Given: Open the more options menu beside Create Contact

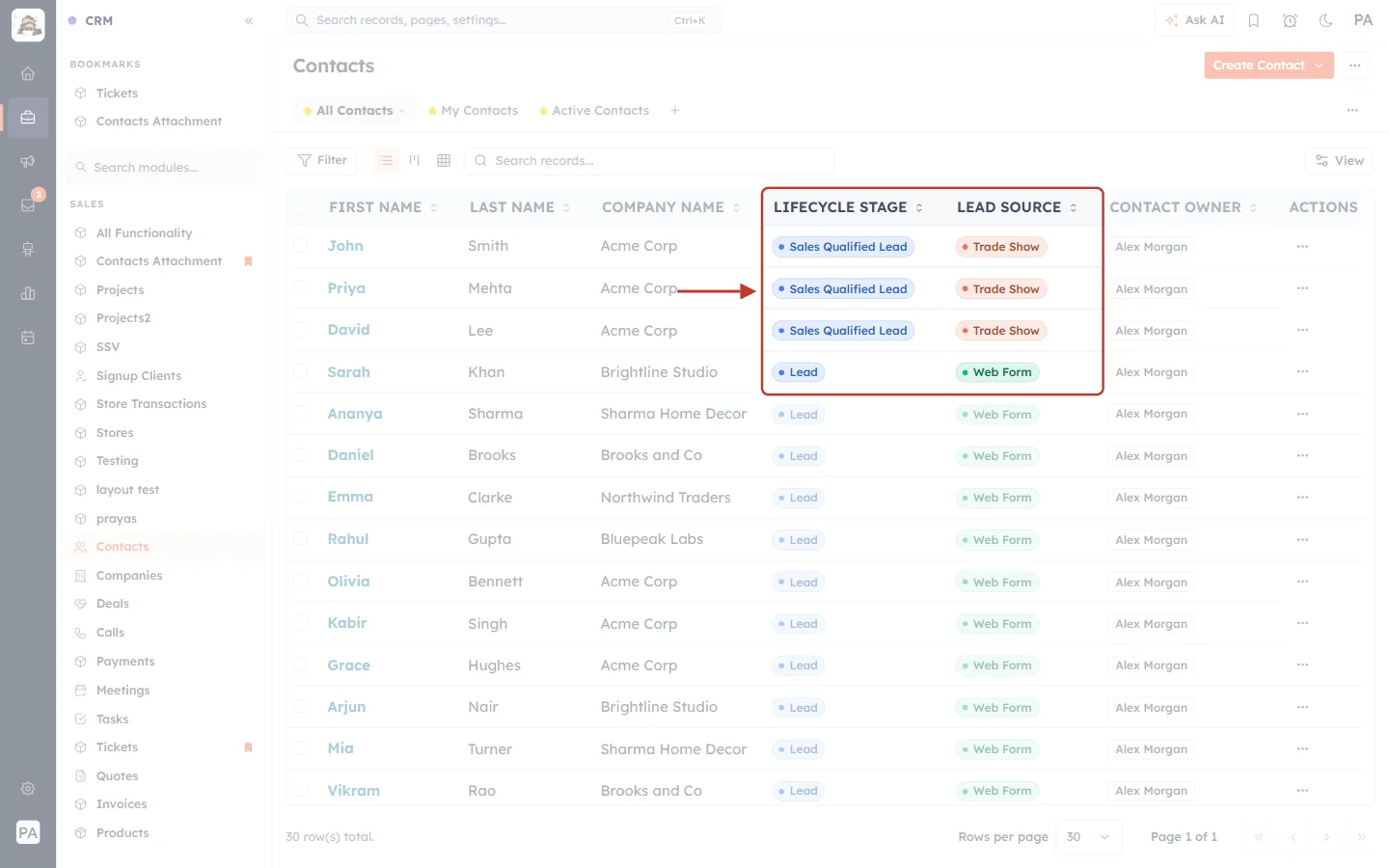Looking at the screenshot, I should tap(1355, 66).
